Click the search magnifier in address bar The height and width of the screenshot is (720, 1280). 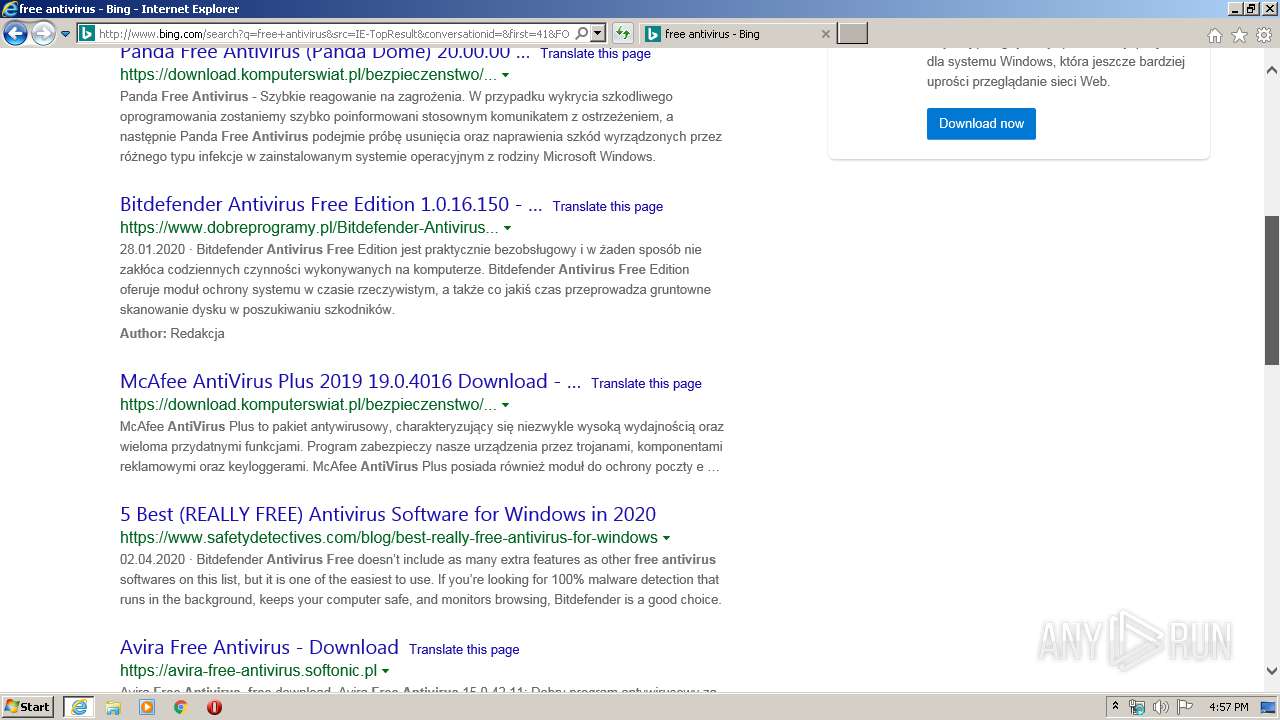(x=581, y=34)
